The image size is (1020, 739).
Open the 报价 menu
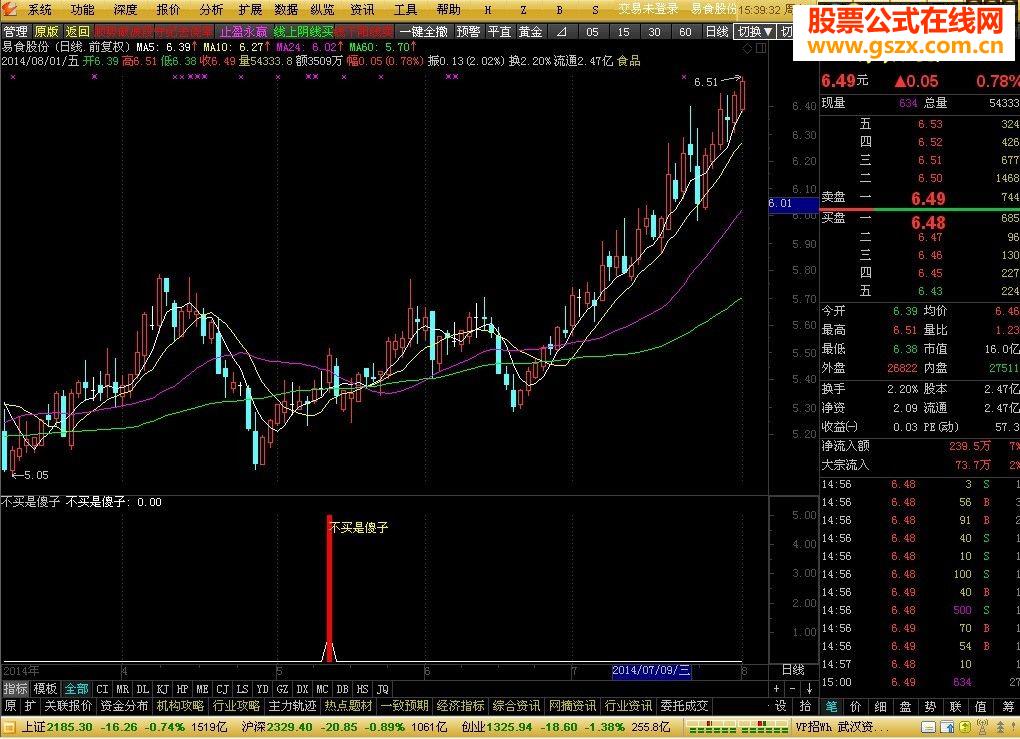168,10
